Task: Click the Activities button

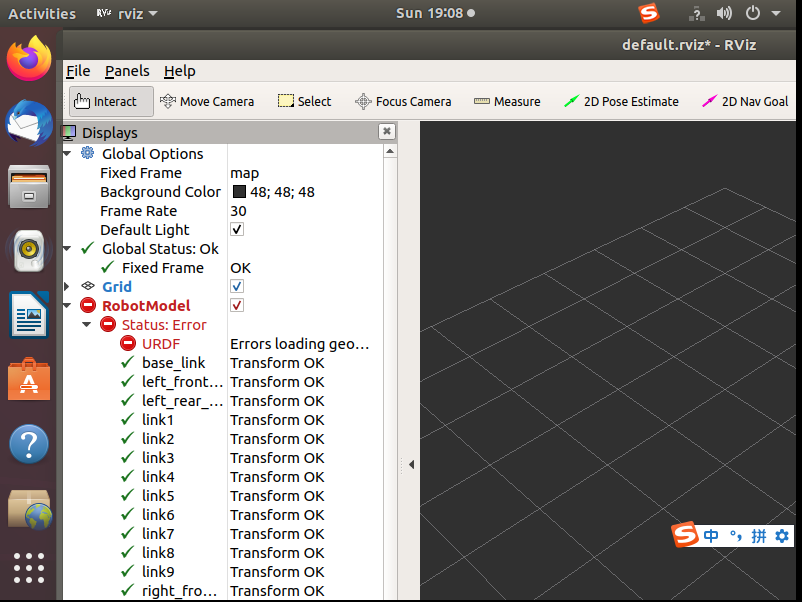Action: tap(42, 13)
